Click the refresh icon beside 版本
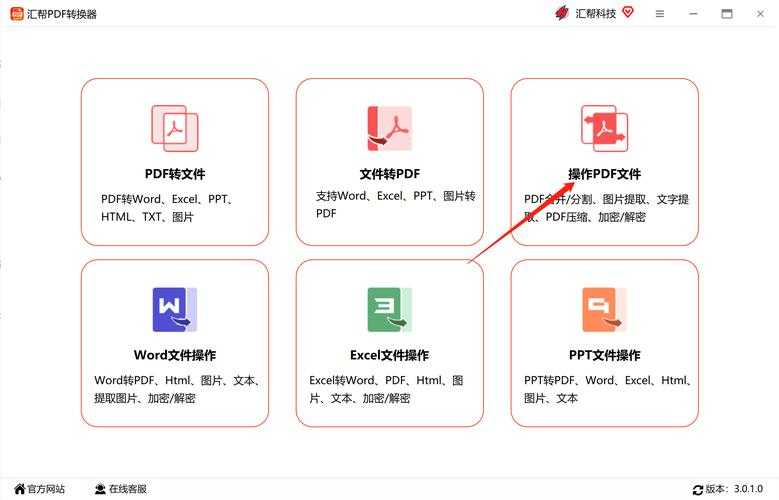Viewport: 779px width, 500px height. 698,490
